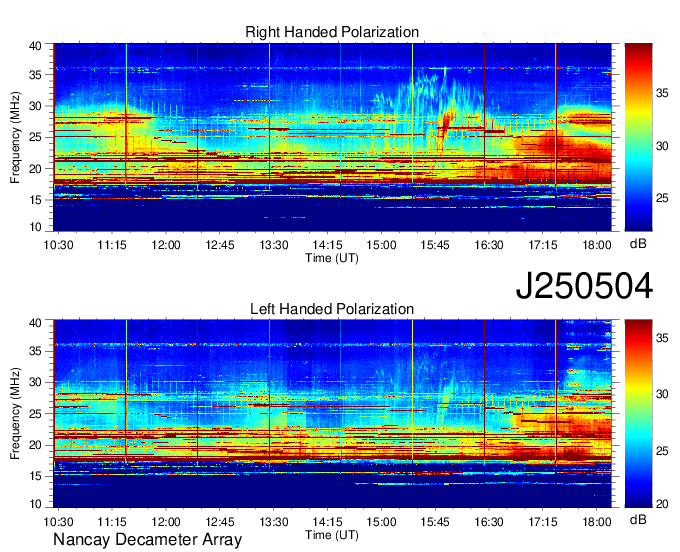680x552 pixels.
Task: Click the 20 dB tick on Left Handed colorbar
Action: [x=662, y=504]
